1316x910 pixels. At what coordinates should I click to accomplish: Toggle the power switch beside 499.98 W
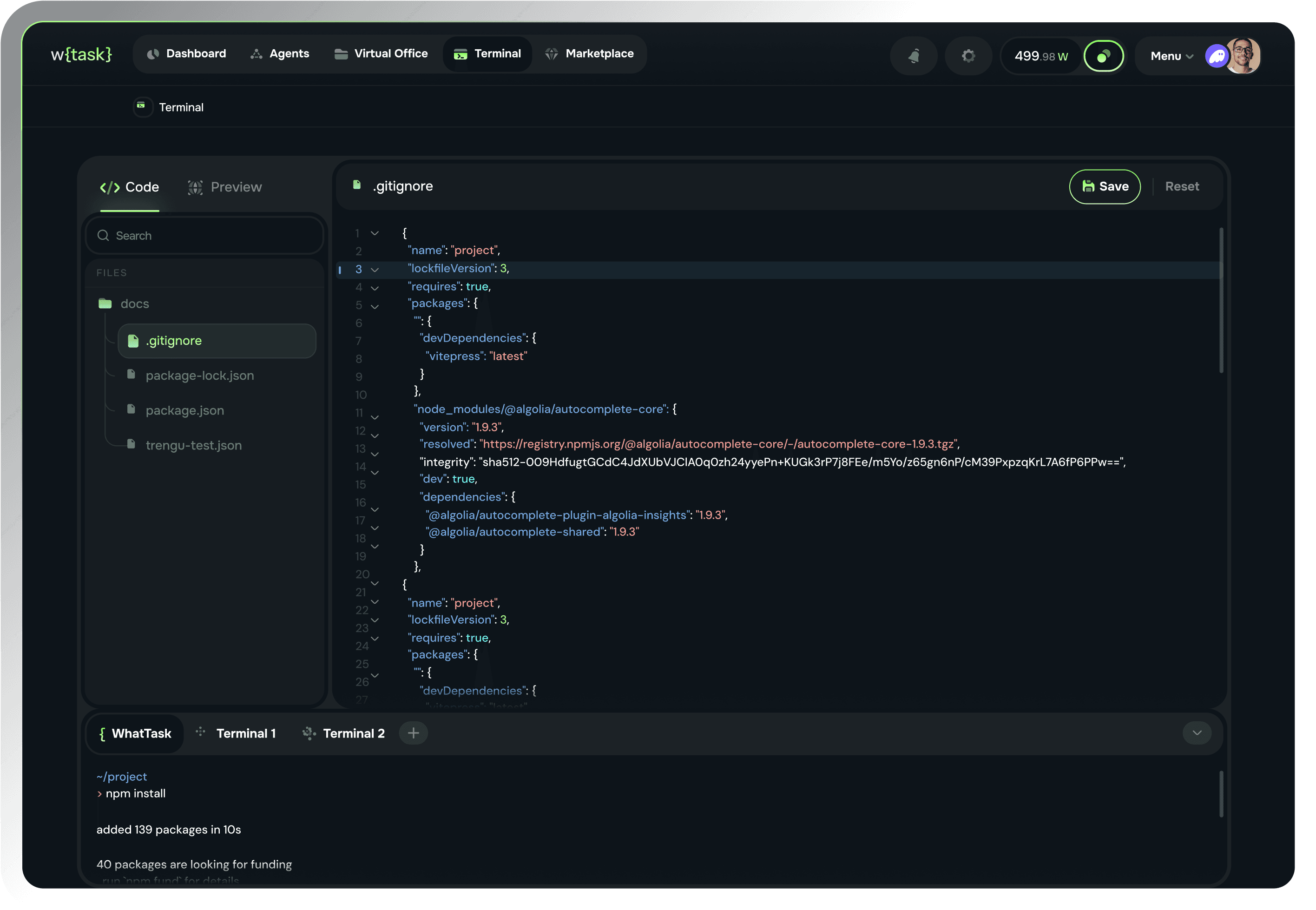coord(1104,55)
